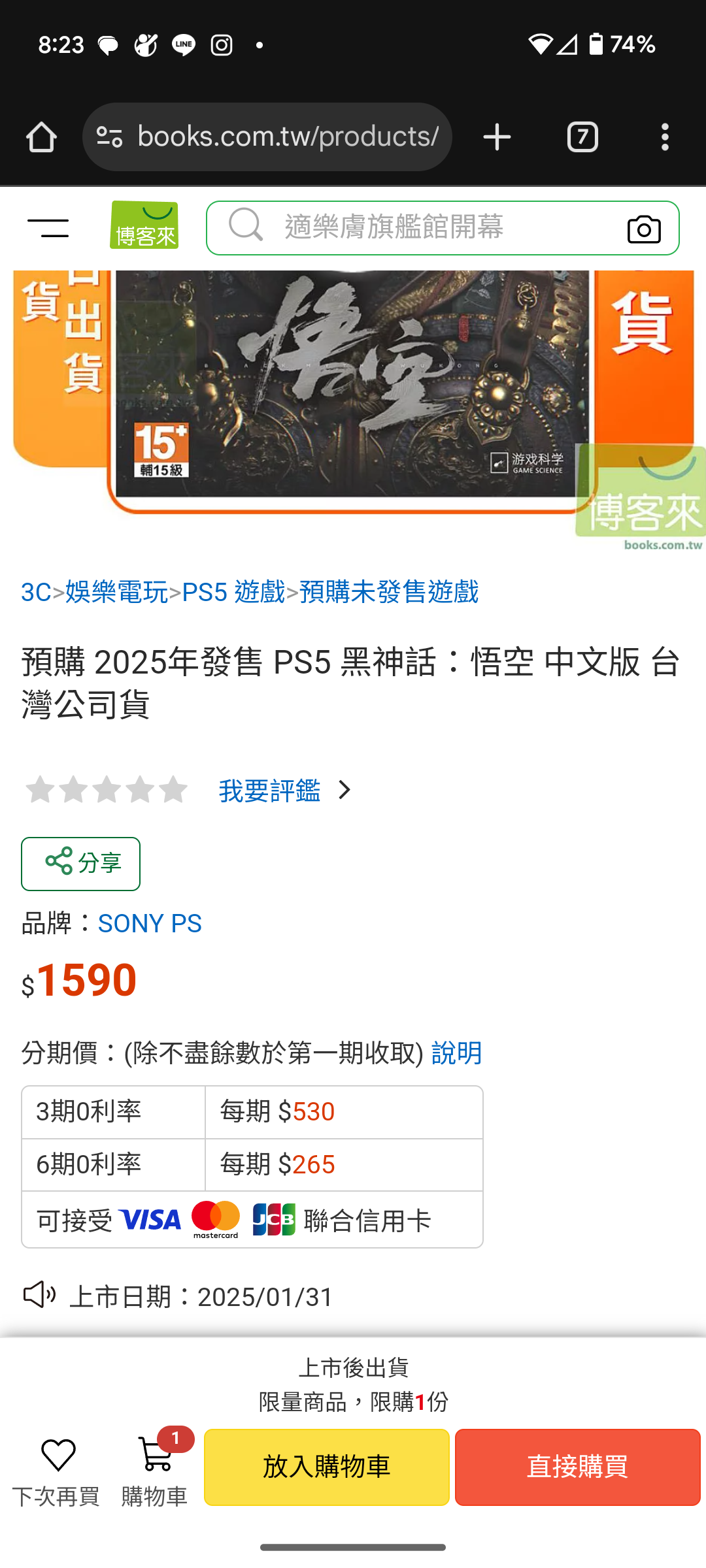Open PS5 遊戲 breadcrumb link
The height and width of the screenshot is (1568, 706).
click(x=233, y=593)
